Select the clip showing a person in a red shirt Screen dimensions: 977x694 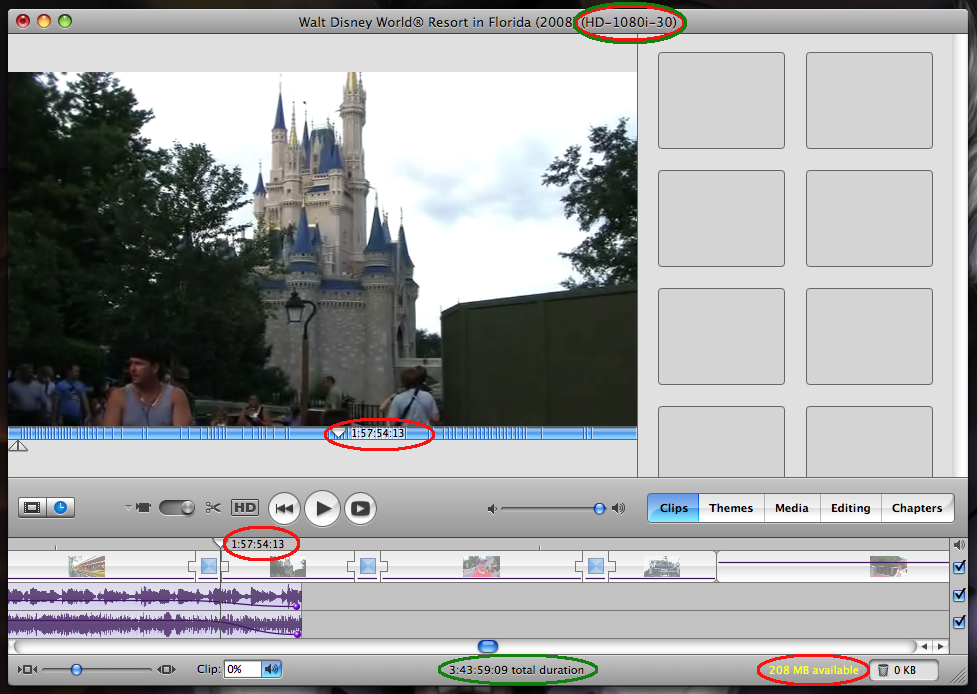pyautogui.click(x=481, y=566)
